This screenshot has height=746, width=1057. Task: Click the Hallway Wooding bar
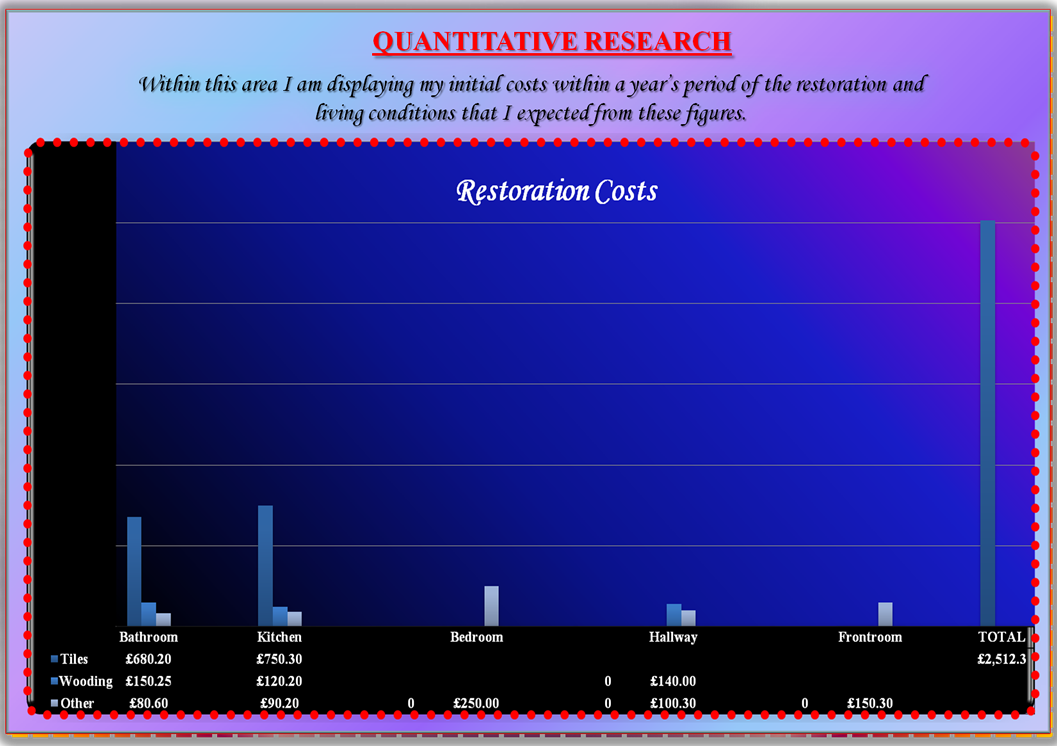[x=674, y=615]
